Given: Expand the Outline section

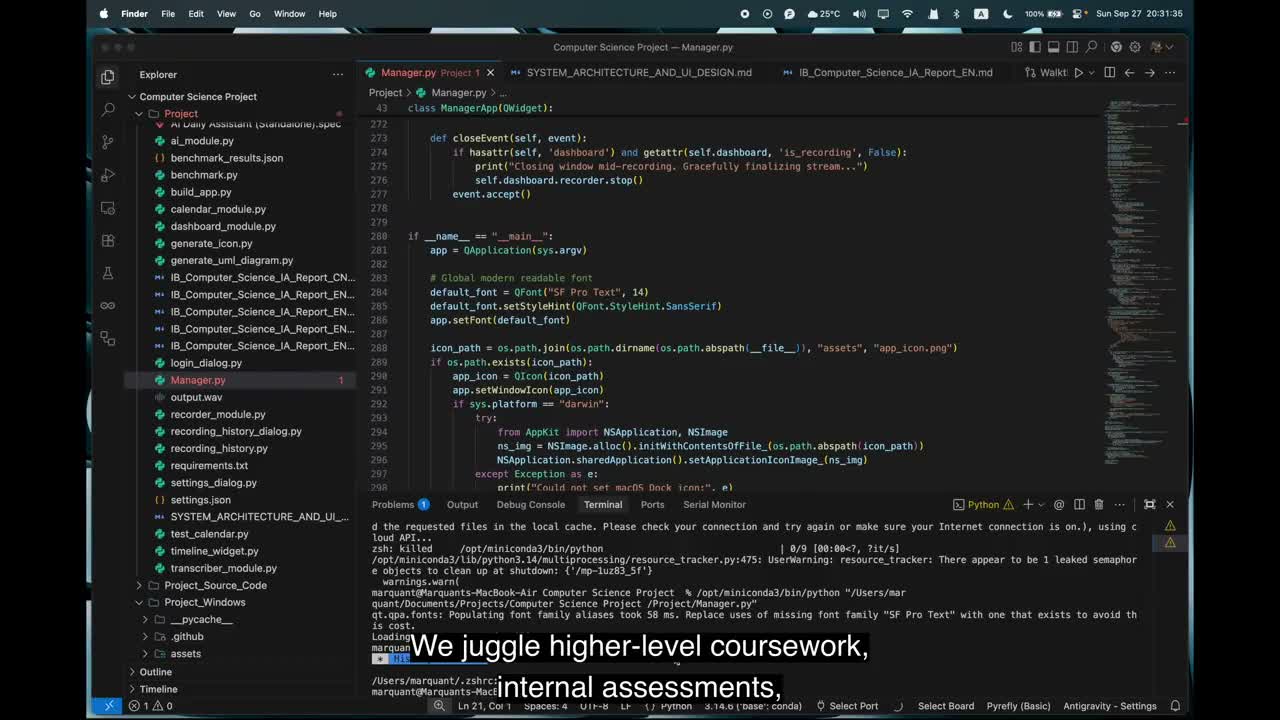Looking at the screenshot, I should coord(131,672).
